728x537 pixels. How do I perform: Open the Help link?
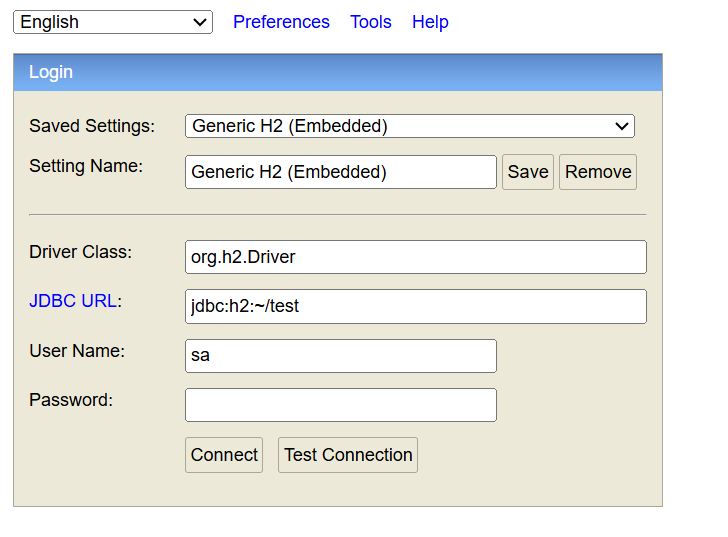click(x=430, y=22)
